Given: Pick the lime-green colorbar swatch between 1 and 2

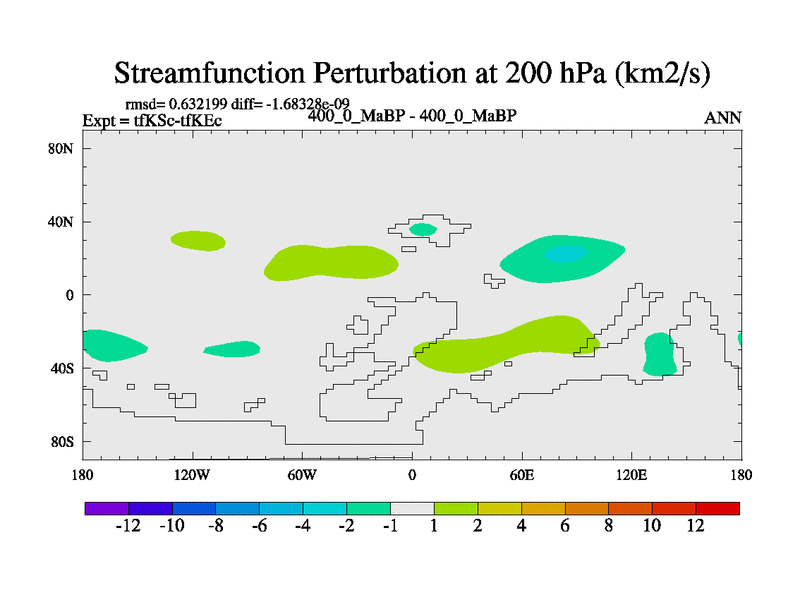Looking at the screenshot, I should (456, 508).
